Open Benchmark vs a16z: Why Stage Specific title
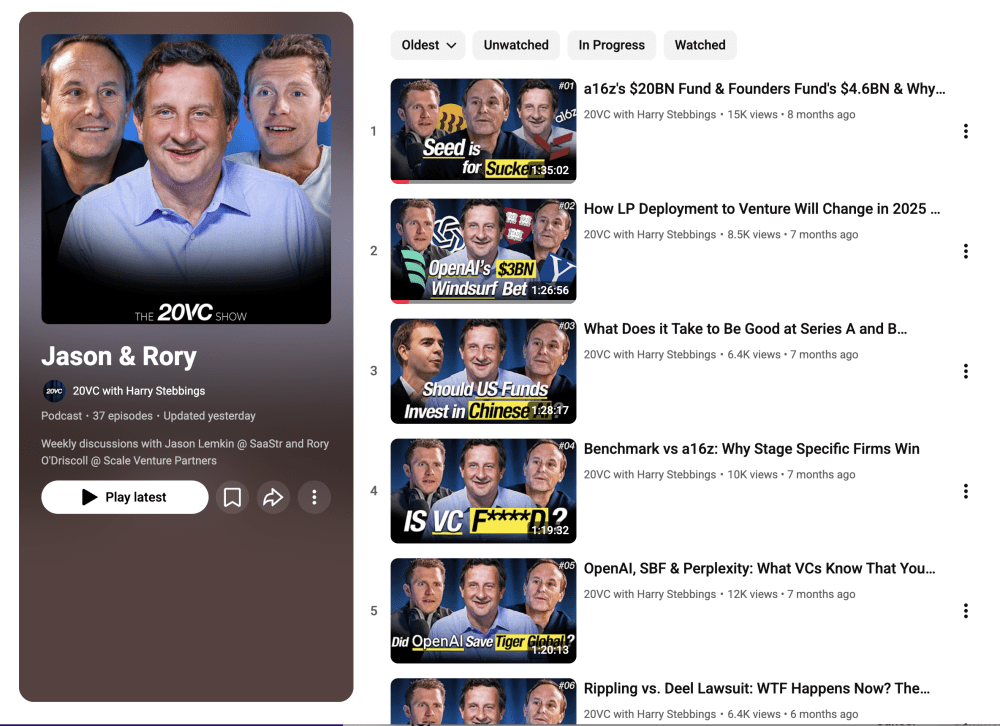This screenshot has width=1000, height=726. pyautogui.click(x=751, y=448)
